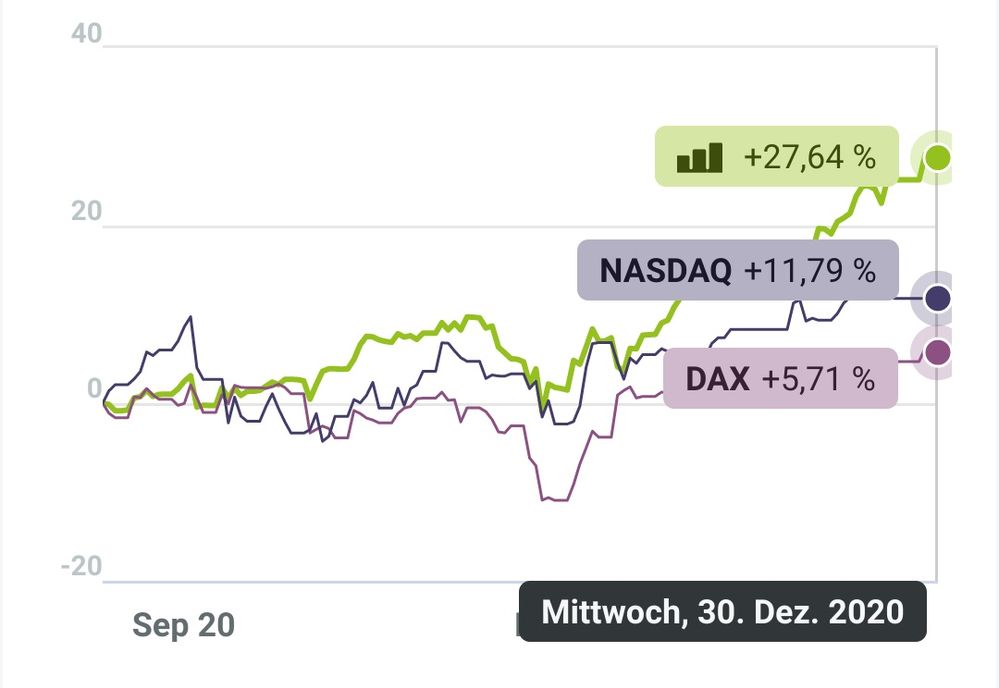The width and height of the screenshot is (999, 688).
Task: Click the early peak of the NASDAQ line
Action: point(190,317)
